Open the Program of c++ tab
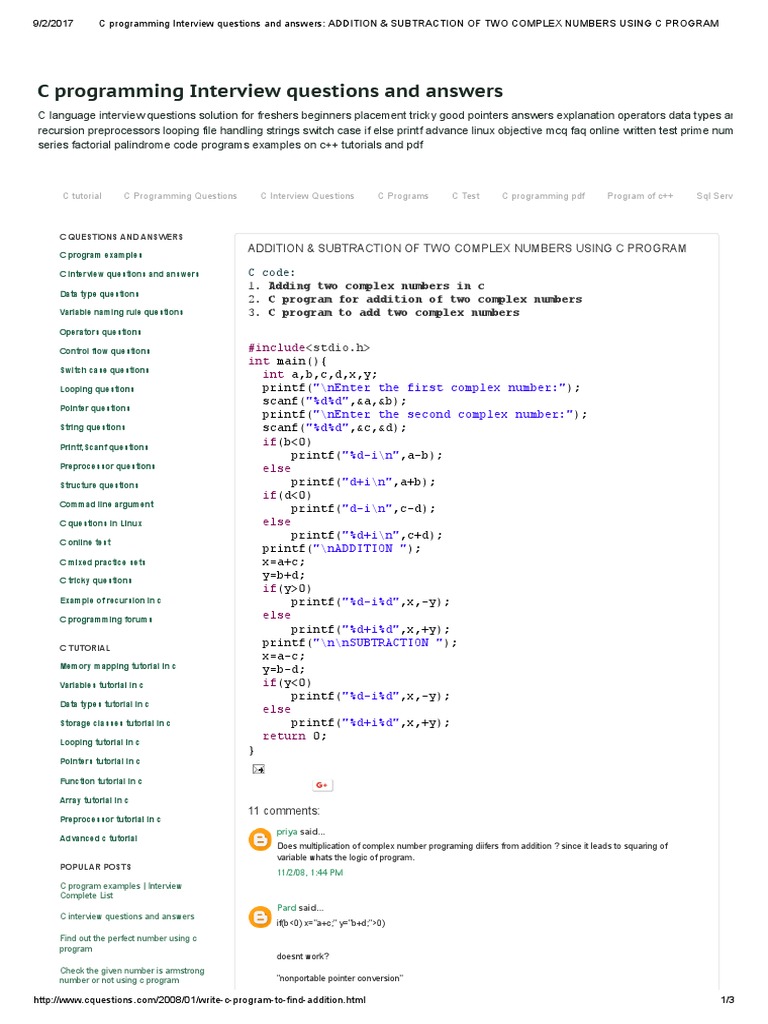 coord(640,196)
